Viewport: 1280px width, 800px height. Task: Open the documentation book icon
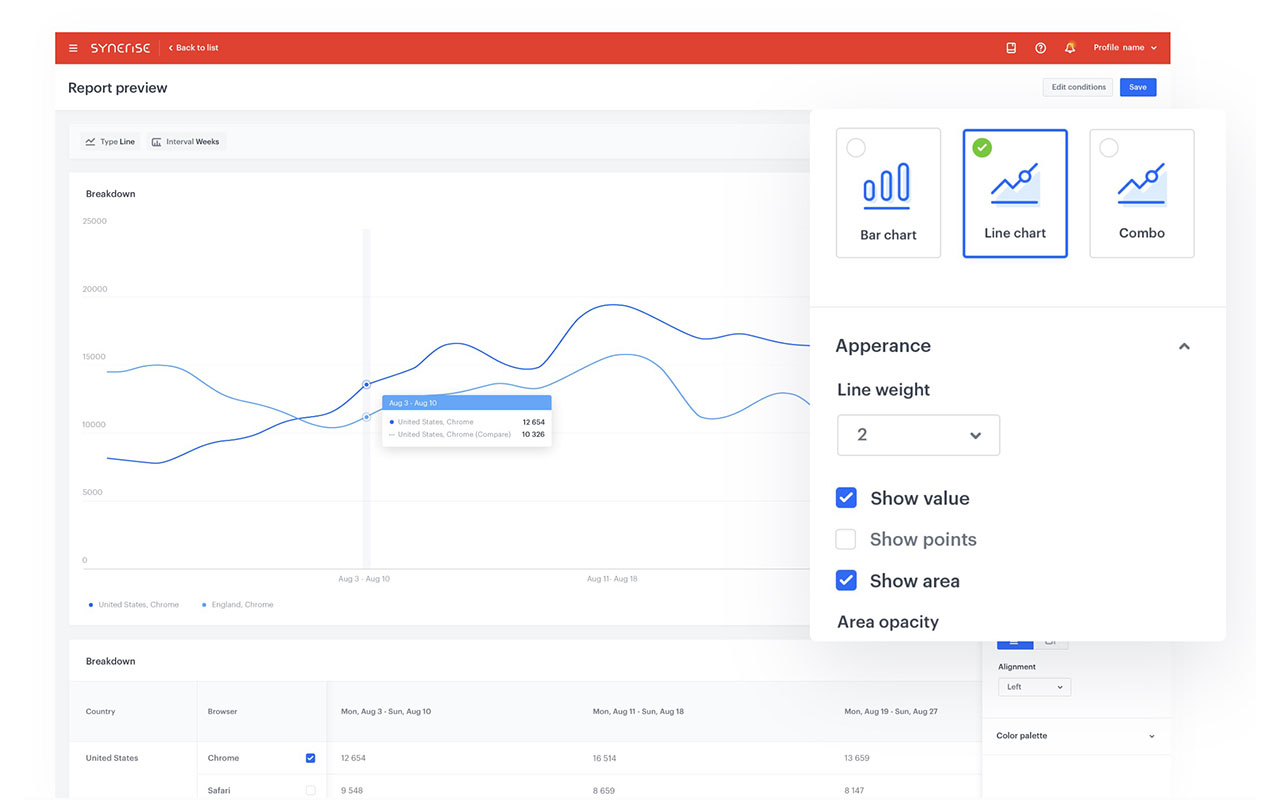tap(1011, 48)
